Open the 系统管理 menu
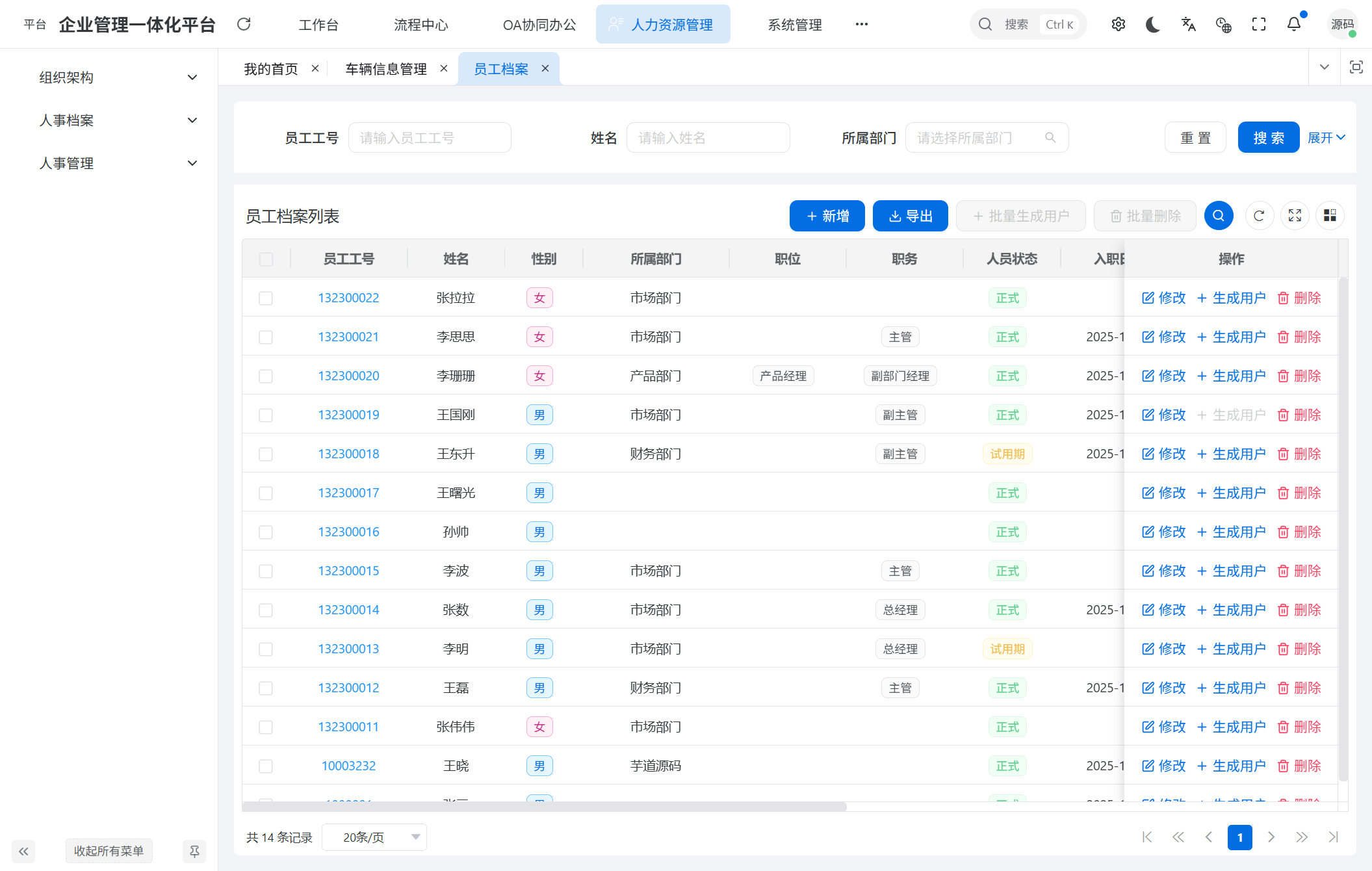The image size is (1372, 871). point(794,24)
